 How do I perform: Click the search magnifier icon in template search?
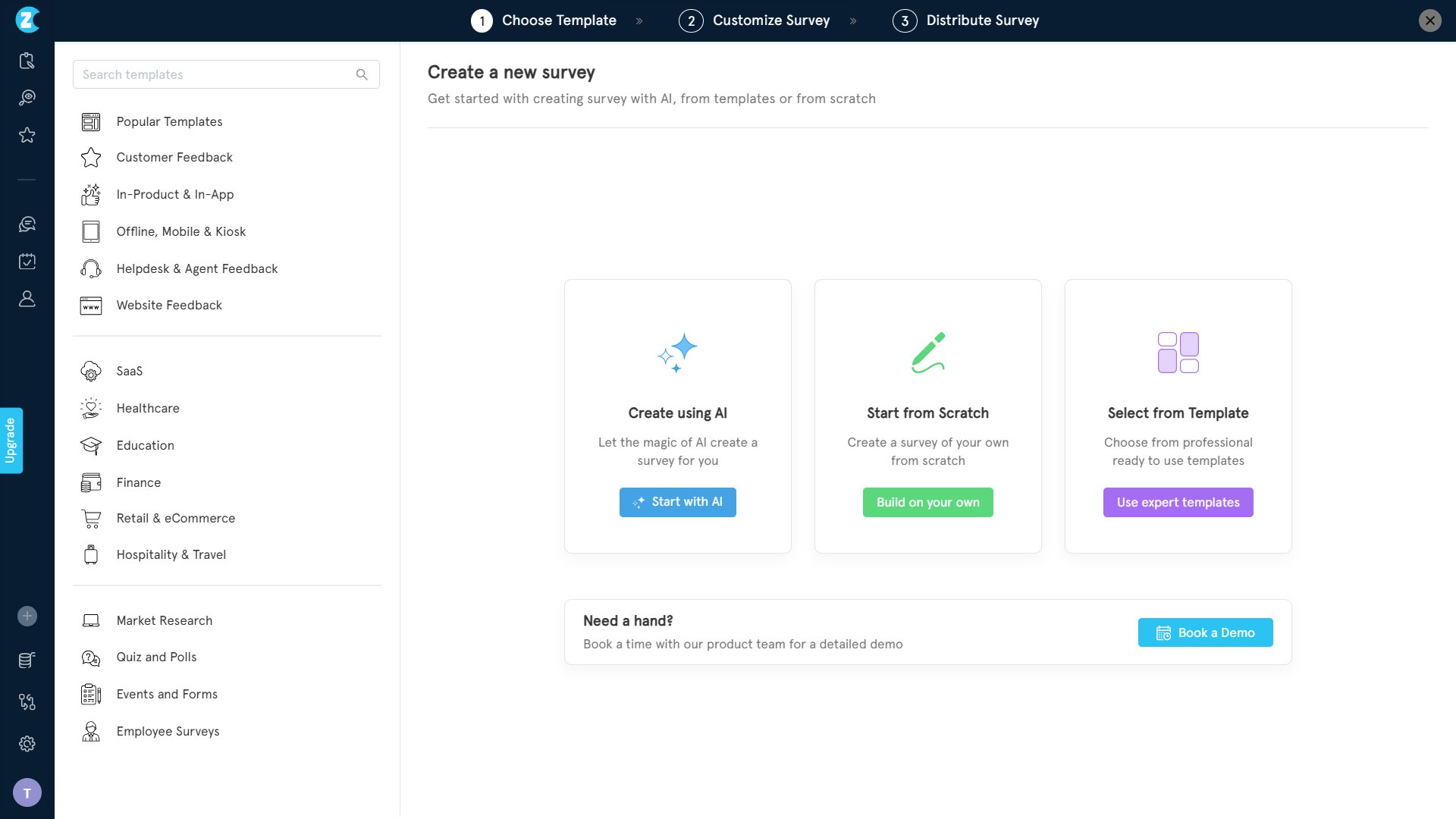pyautogui.click(x=362, y=74)
